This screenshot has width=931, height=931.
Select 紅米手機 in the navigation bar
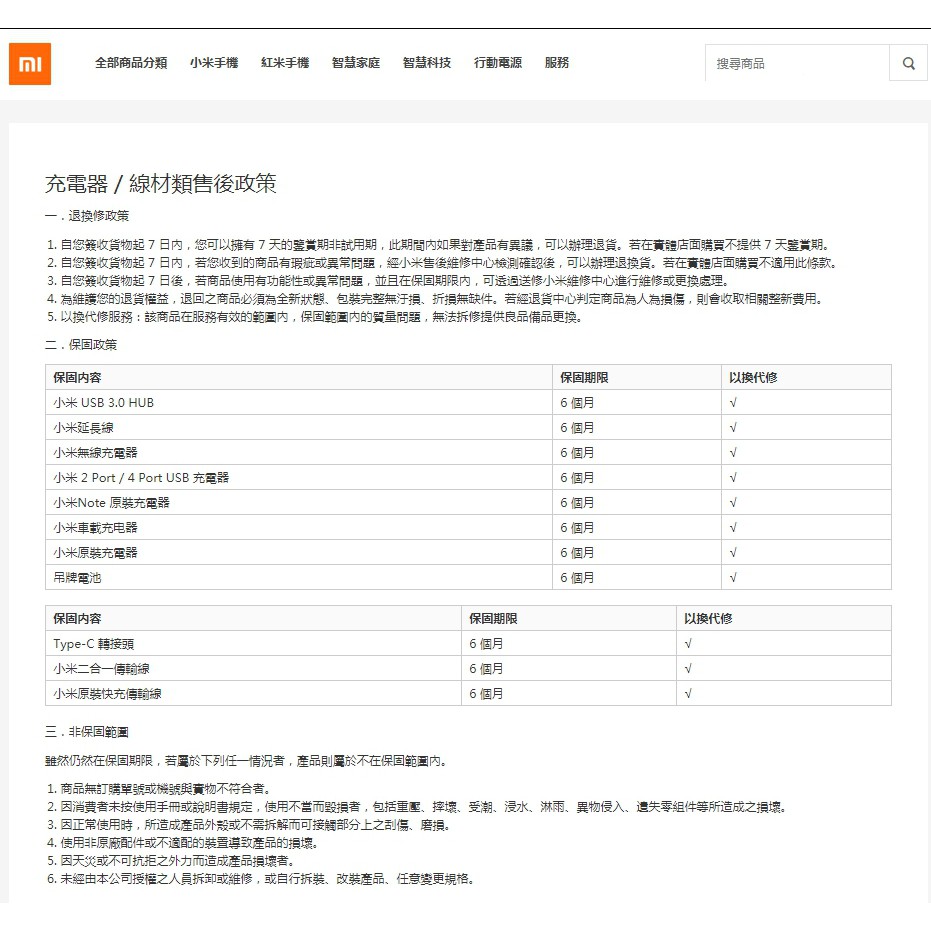click(x=285, y=63)
